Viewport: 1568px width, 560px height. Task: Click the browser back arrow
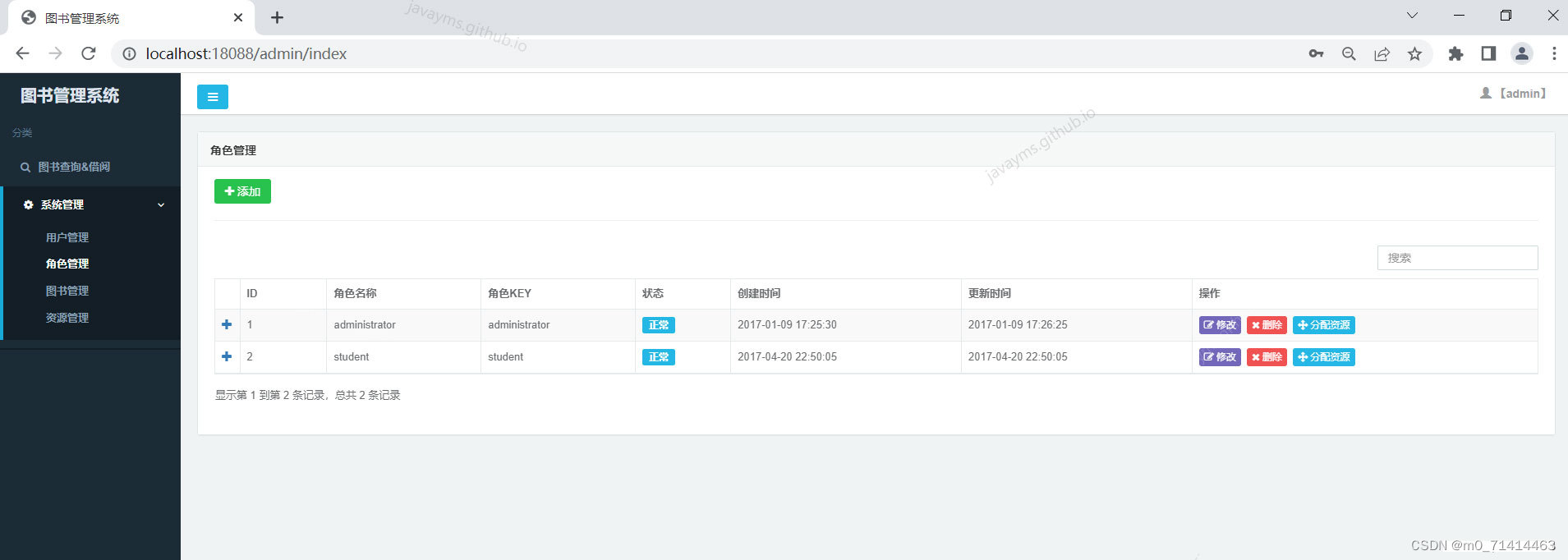[x=22, y=53]
